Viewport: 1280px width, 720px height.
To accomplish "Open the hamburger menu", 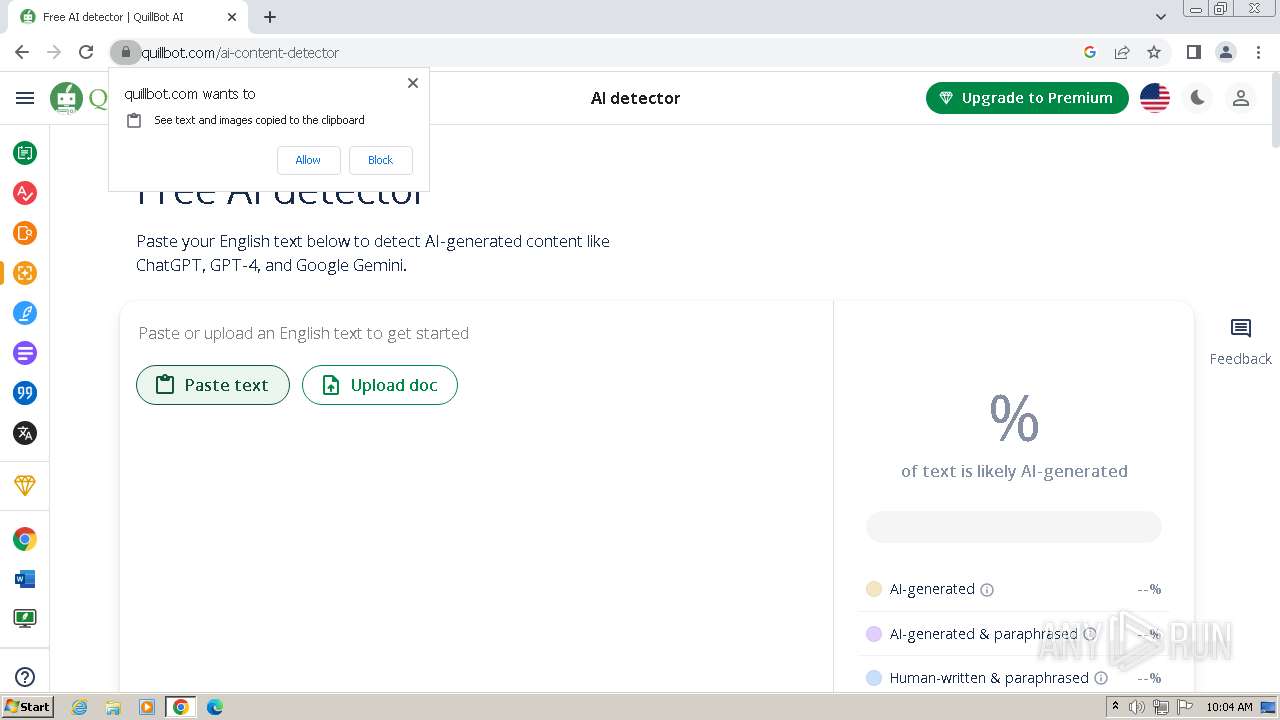I will (25, 98).
